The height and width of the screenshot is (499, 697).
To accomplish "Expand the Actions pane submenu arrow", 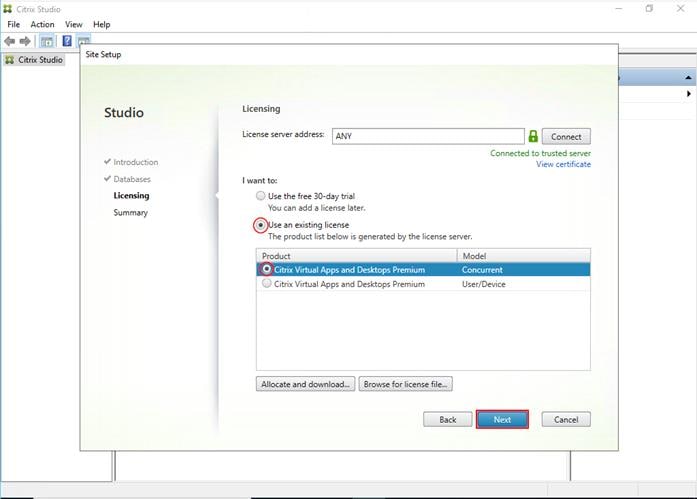I will click(689, 94).
